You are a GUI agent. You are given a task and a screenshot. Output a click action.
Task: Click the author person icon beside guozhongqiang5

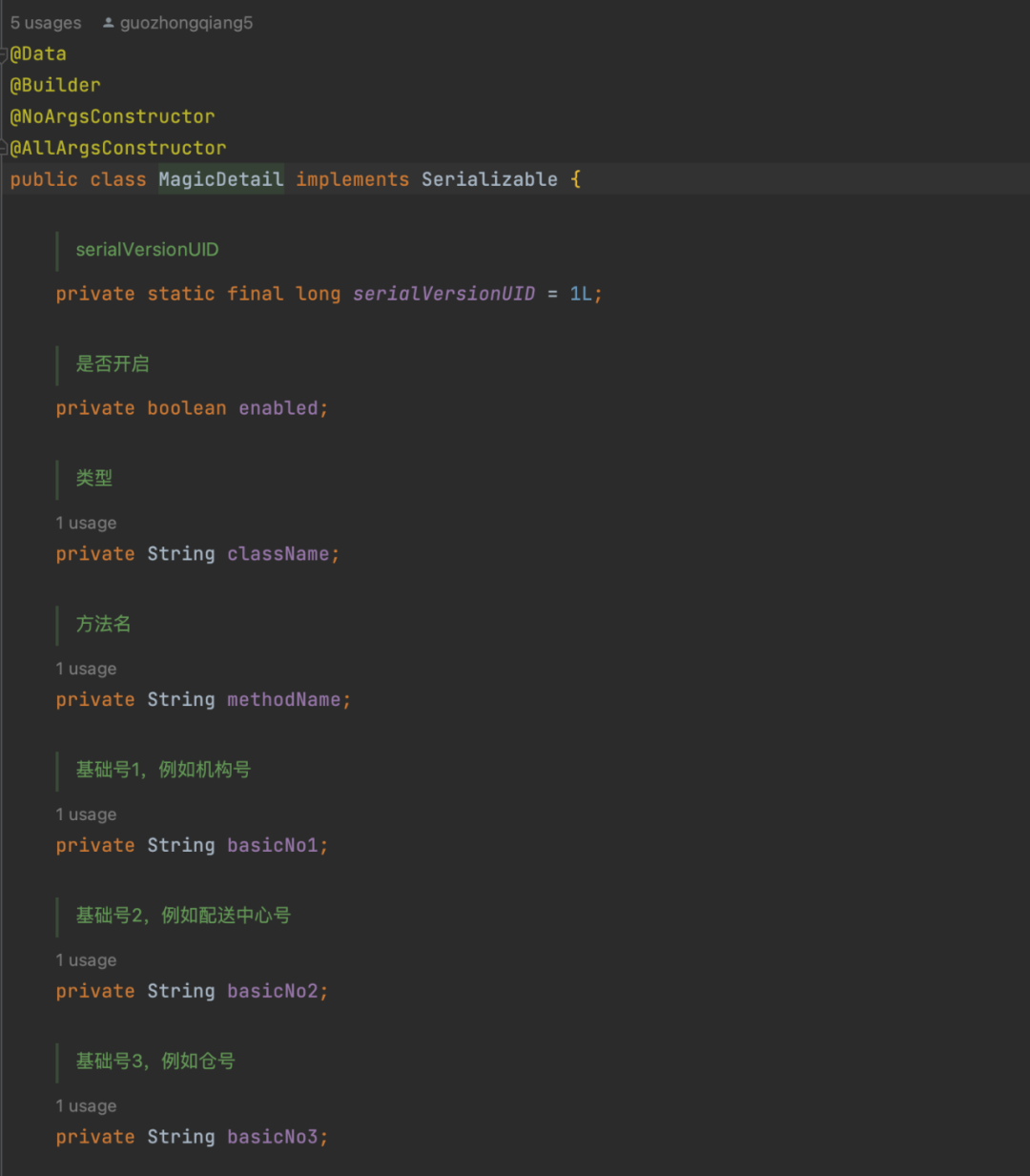coord(108,23)
